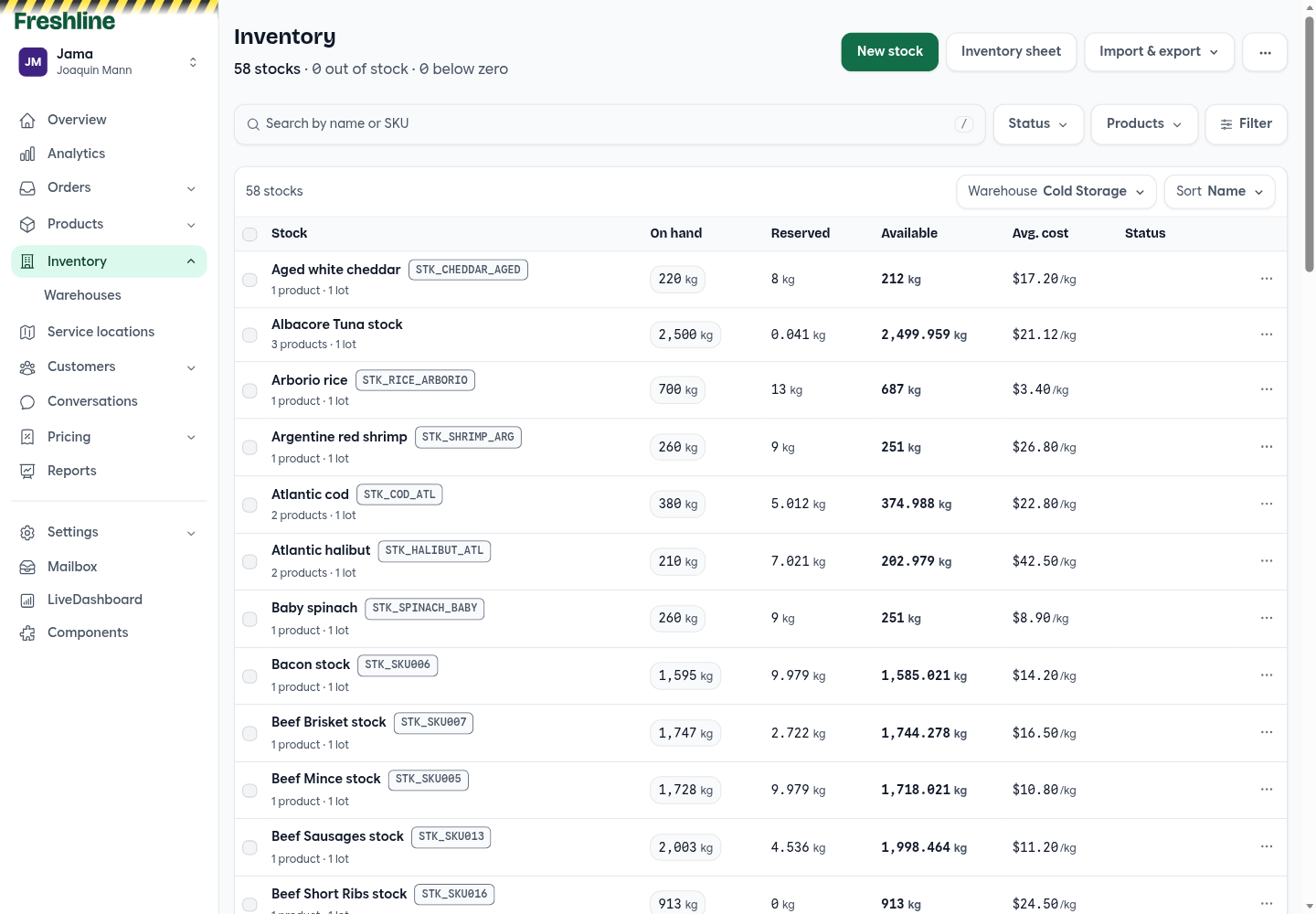This screenshot has width=1316, height=914.
Task: Check the Arborio rice row checkbox
Action: (249, 390)
